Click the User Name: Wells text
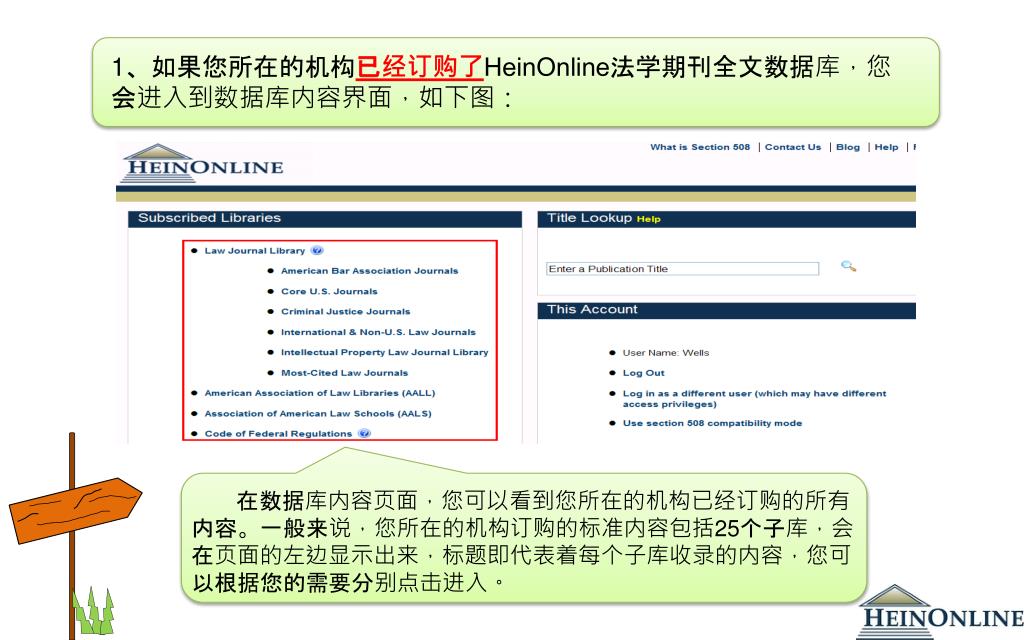Viewport: 1024px width, 640px height. click(x=665, y=353)
